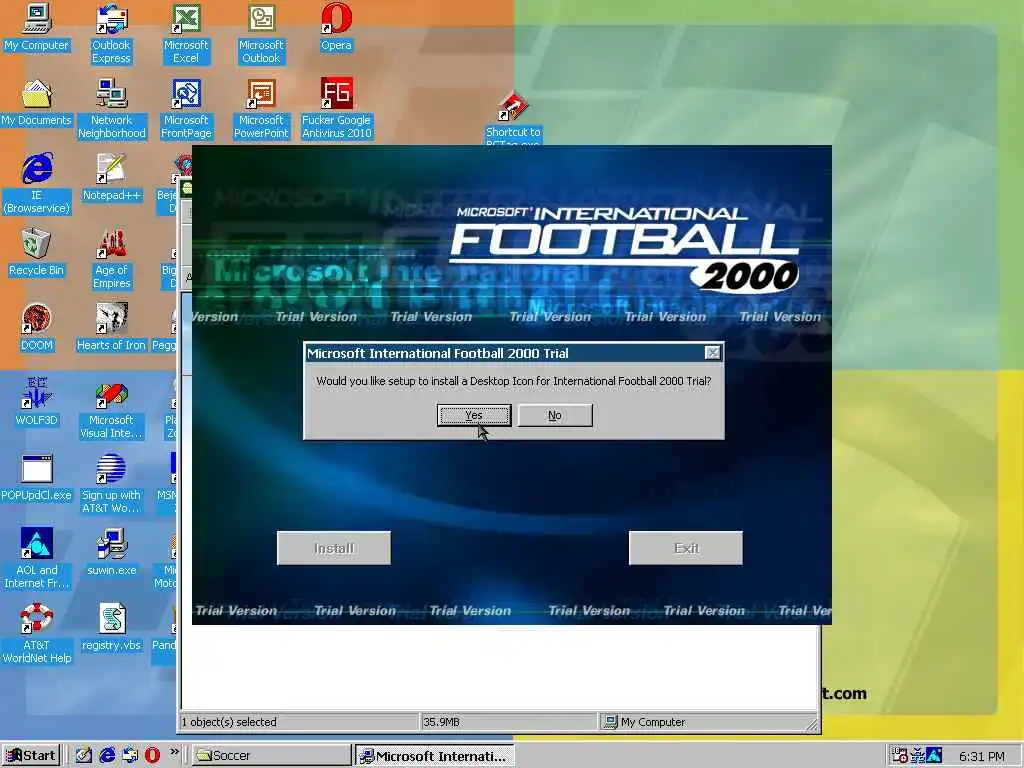The width and height of the screenshot is (1024, 768).
Task: Expand quick launch overflow chevron
Action: tap(174, 752)
